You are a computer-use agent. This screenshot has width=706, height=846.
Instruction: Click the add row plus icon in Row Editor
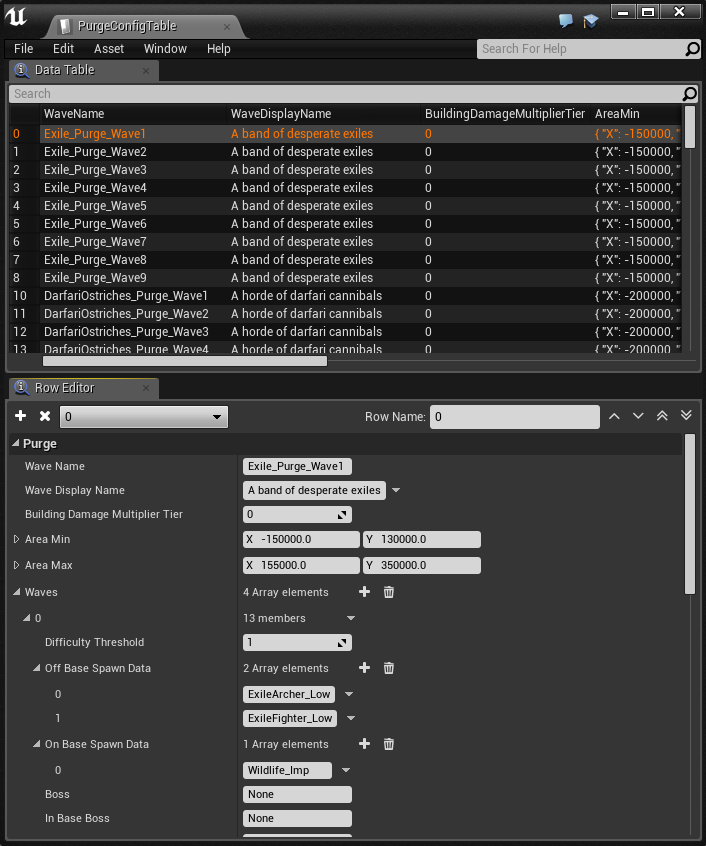click(21, 416)
